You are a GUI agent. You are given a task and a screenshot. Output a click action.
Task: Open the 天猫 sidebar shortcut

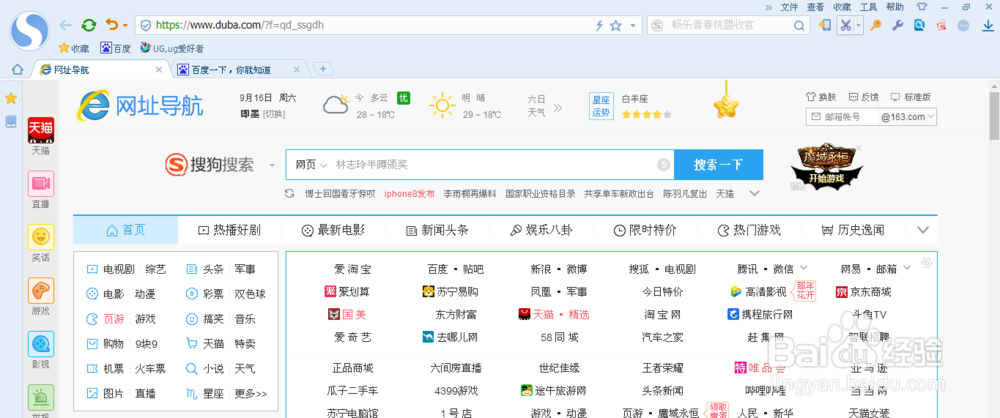pyautogui.click(x=41, y=137)
